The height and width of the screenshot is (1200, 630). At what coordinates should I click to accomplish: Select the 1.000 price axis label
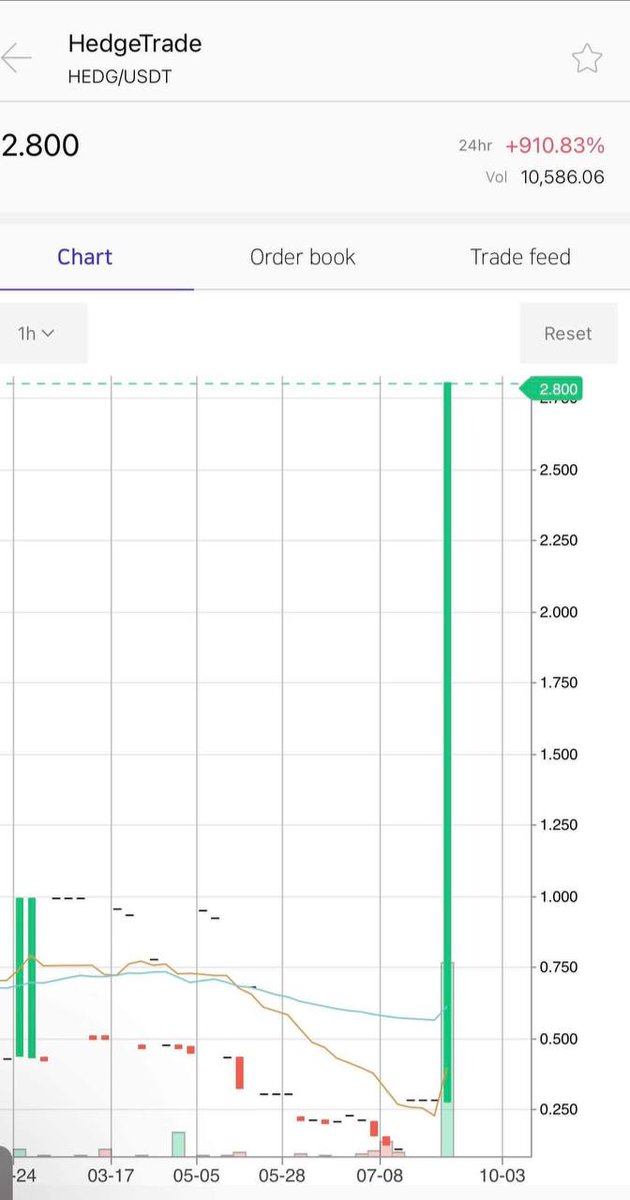[558, 896]
